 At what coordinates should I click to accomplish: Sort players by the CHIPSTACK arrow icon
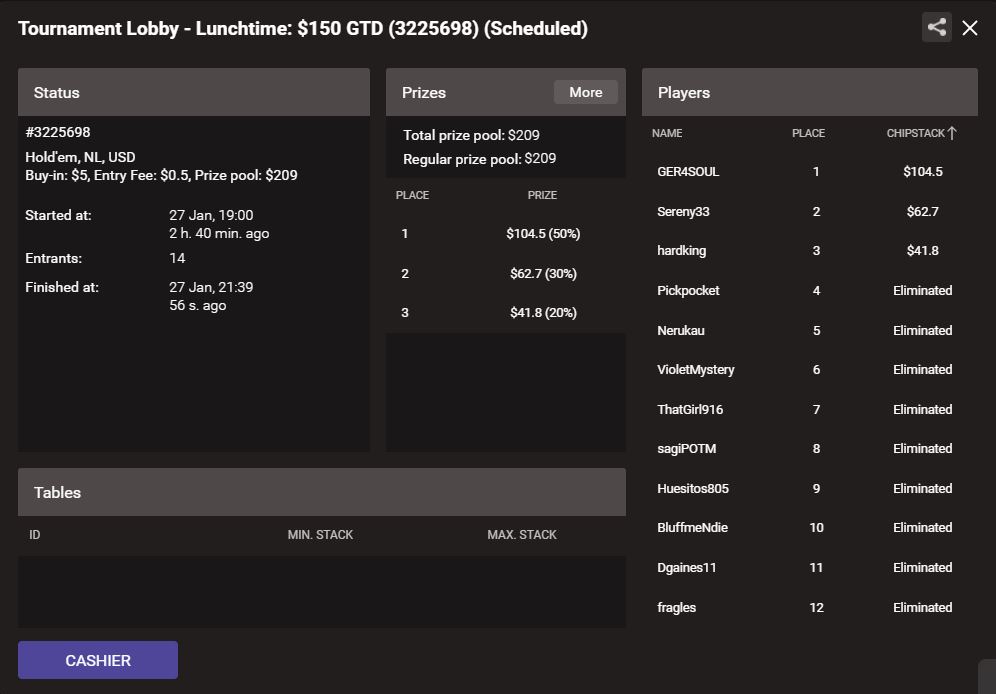952,133
